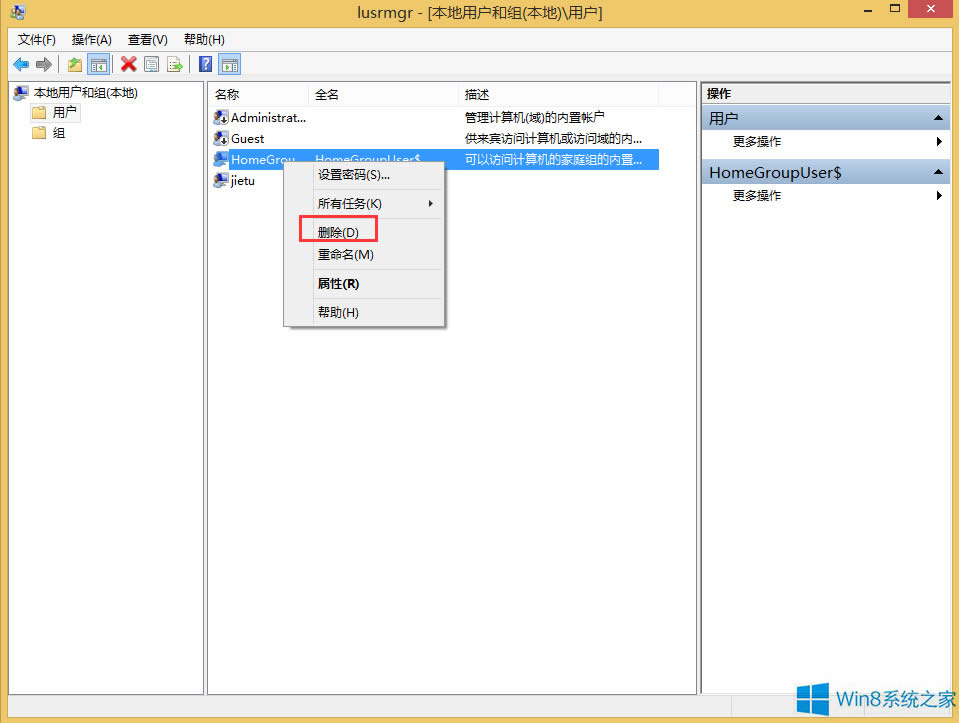Open the 查看(V) menu

coord(146,39)
